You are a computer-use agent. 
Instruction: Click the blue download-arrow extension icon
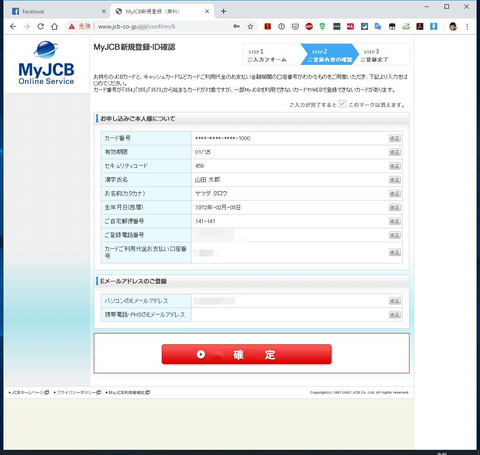[433, 27]
